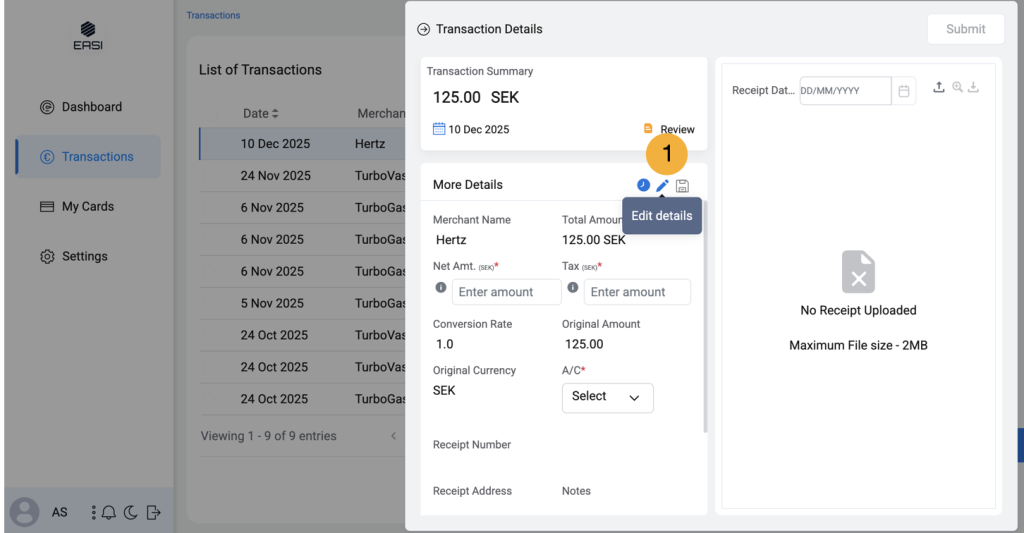
Task: Open the notifications bell icon
Action: point(109,513)
